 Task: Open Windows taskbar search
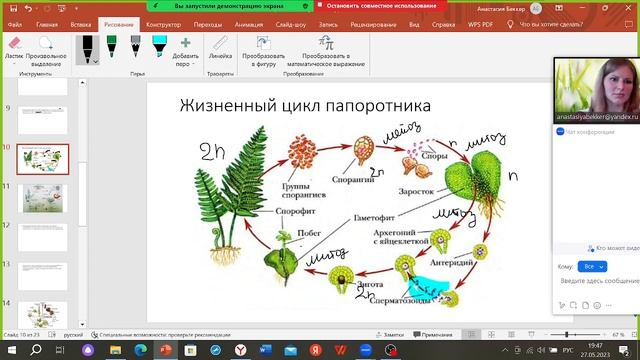click(36, 350)
